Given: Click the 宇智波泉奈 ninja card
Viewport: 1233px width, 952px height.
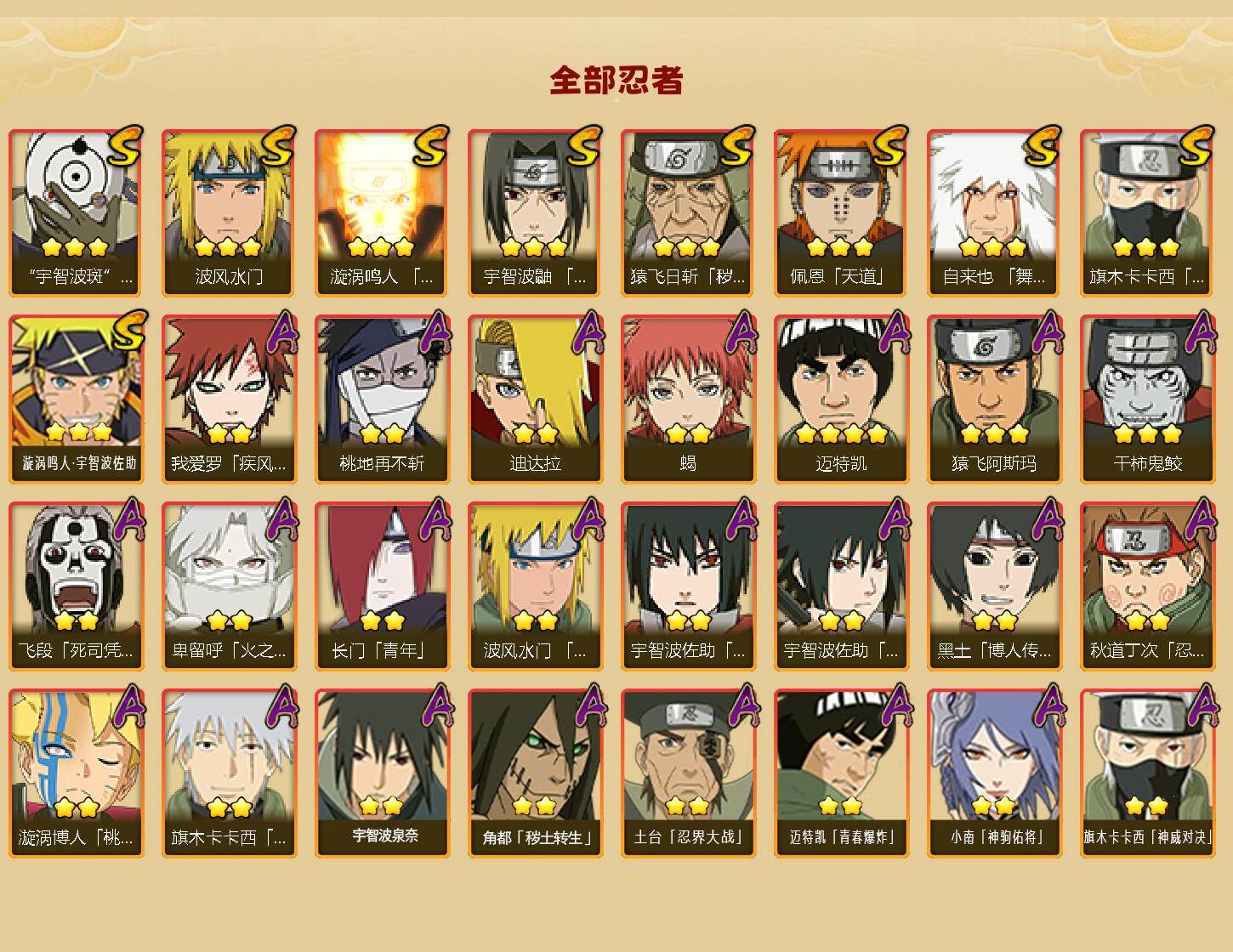Looking at the screenshot, I should coord(382,773).
